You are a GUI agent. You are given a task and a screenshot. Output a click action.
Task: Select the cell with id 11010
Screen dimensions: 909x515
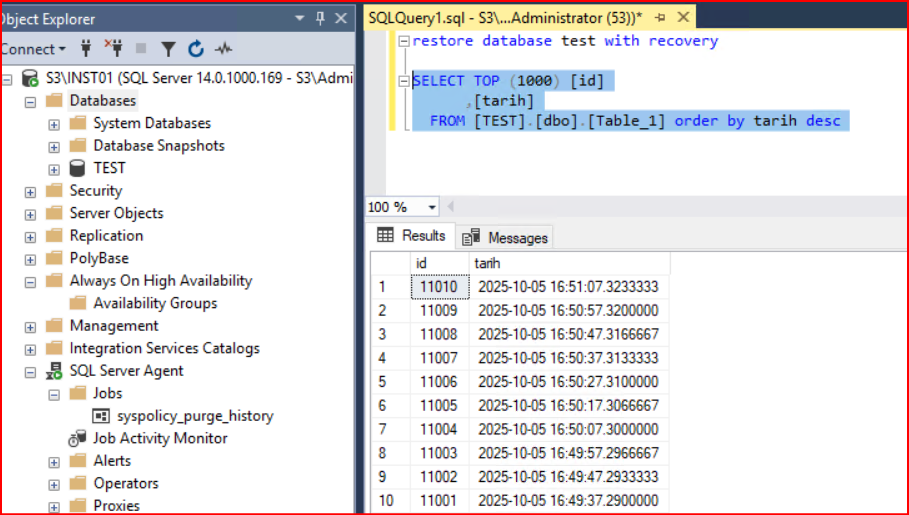tap(438, 287)
